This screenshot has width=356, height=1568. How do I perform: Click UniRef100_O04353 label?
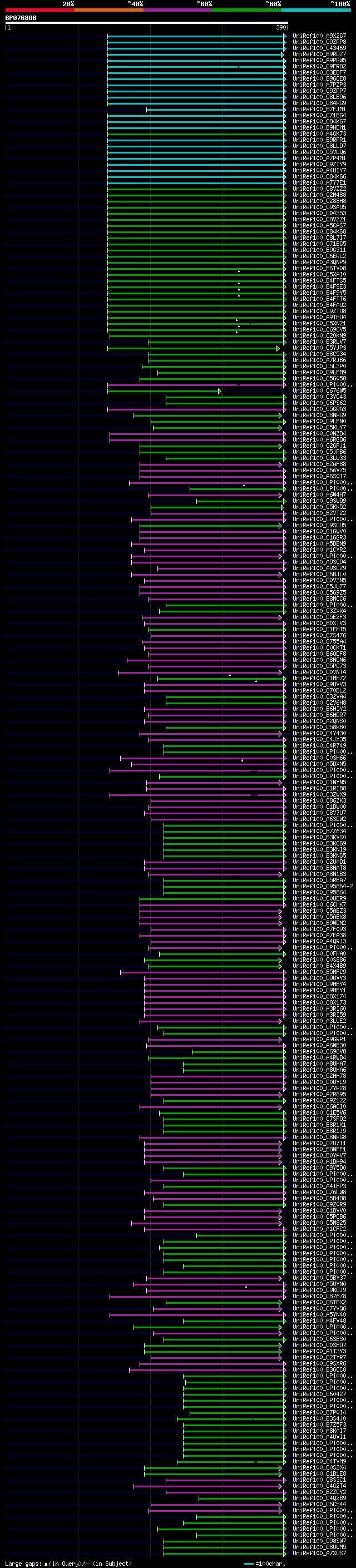click(x=319, y=213)
